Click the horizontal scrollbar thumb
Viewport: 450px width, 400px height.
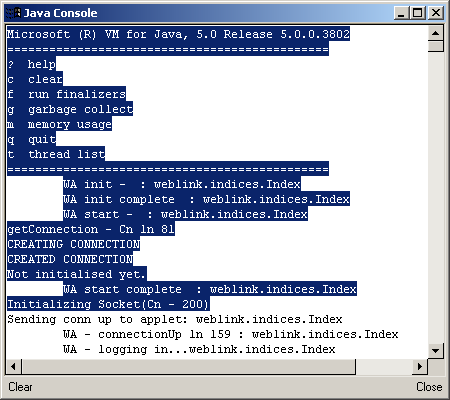[189, 367]
